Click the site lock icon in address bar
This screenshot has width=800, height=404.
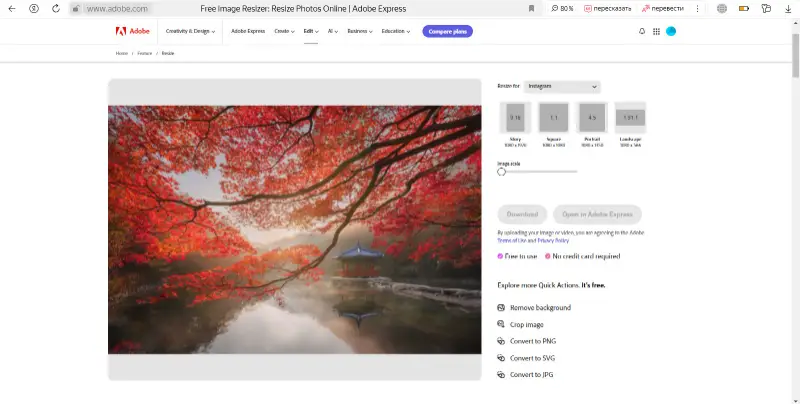[76, 9]
